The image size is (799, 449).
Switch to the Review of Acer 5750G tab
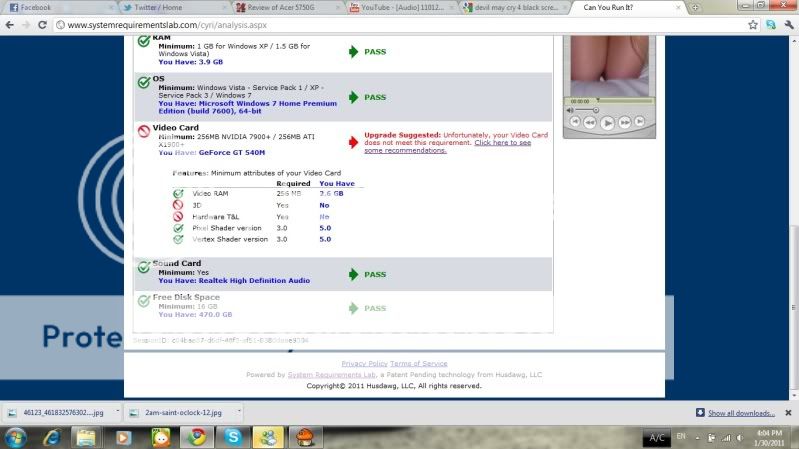(285, 7)
